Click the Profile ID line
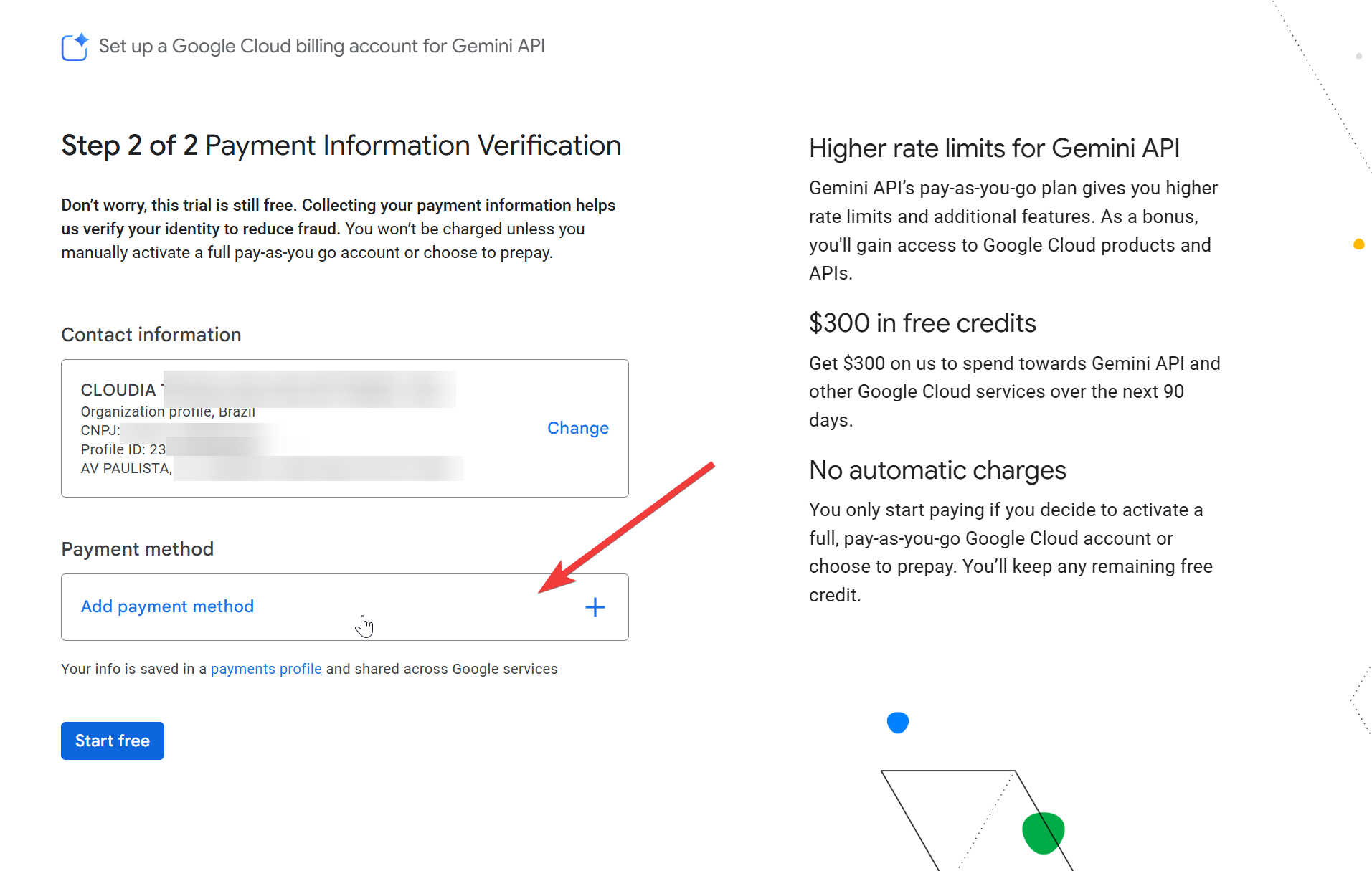1372x871 pixels. click(x=123, y=449)
